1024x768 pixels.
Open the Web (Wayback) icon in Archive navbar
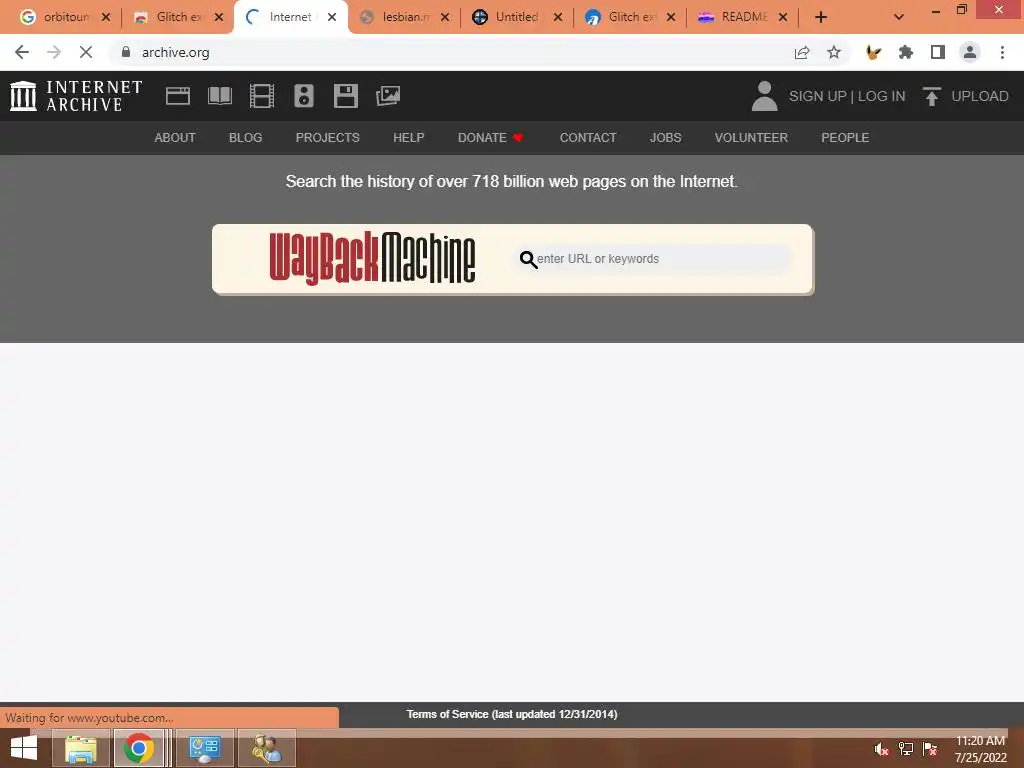(178, 96)
